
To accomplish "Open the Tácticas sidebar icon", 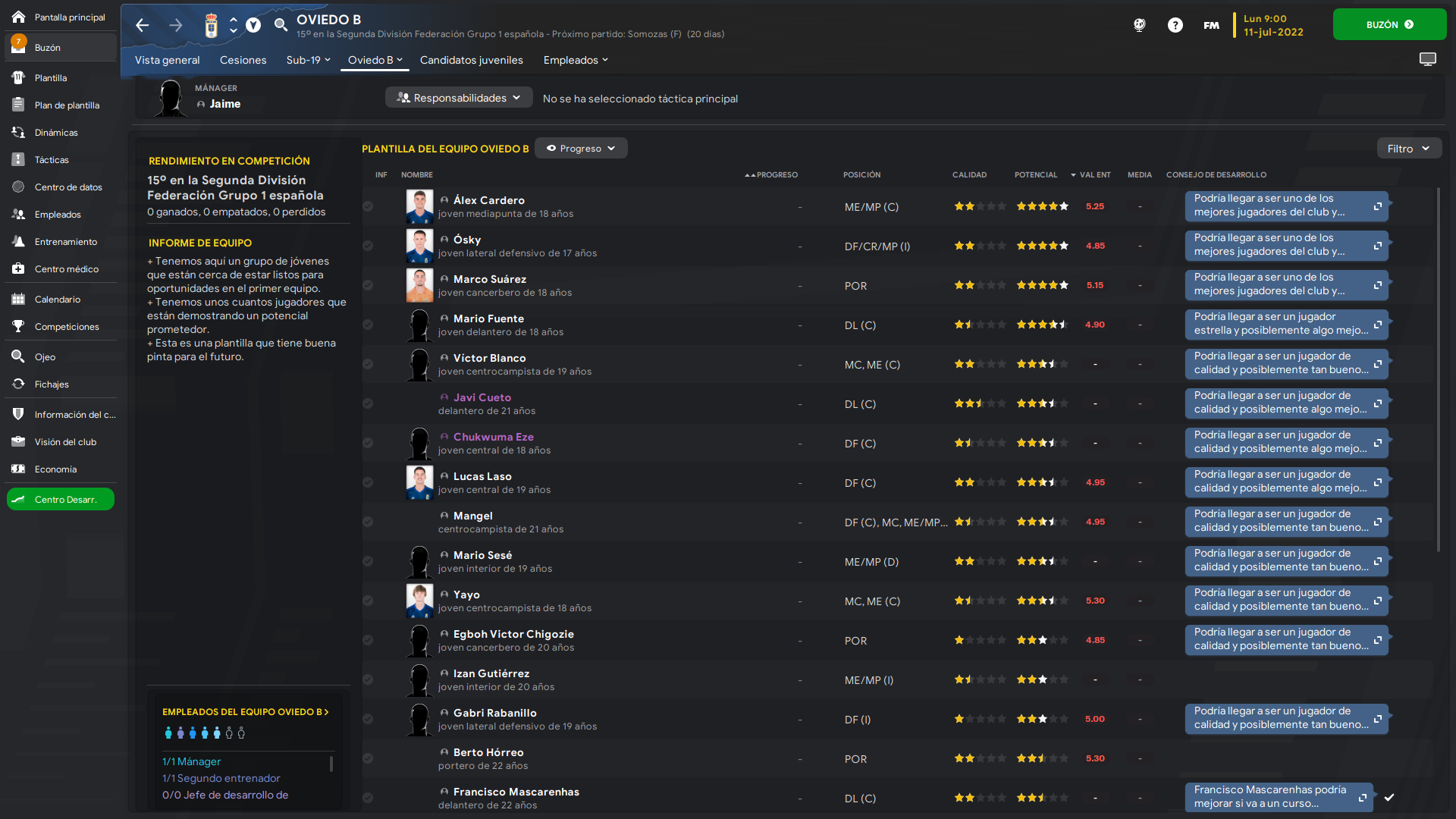I will (x=18, y=160).
